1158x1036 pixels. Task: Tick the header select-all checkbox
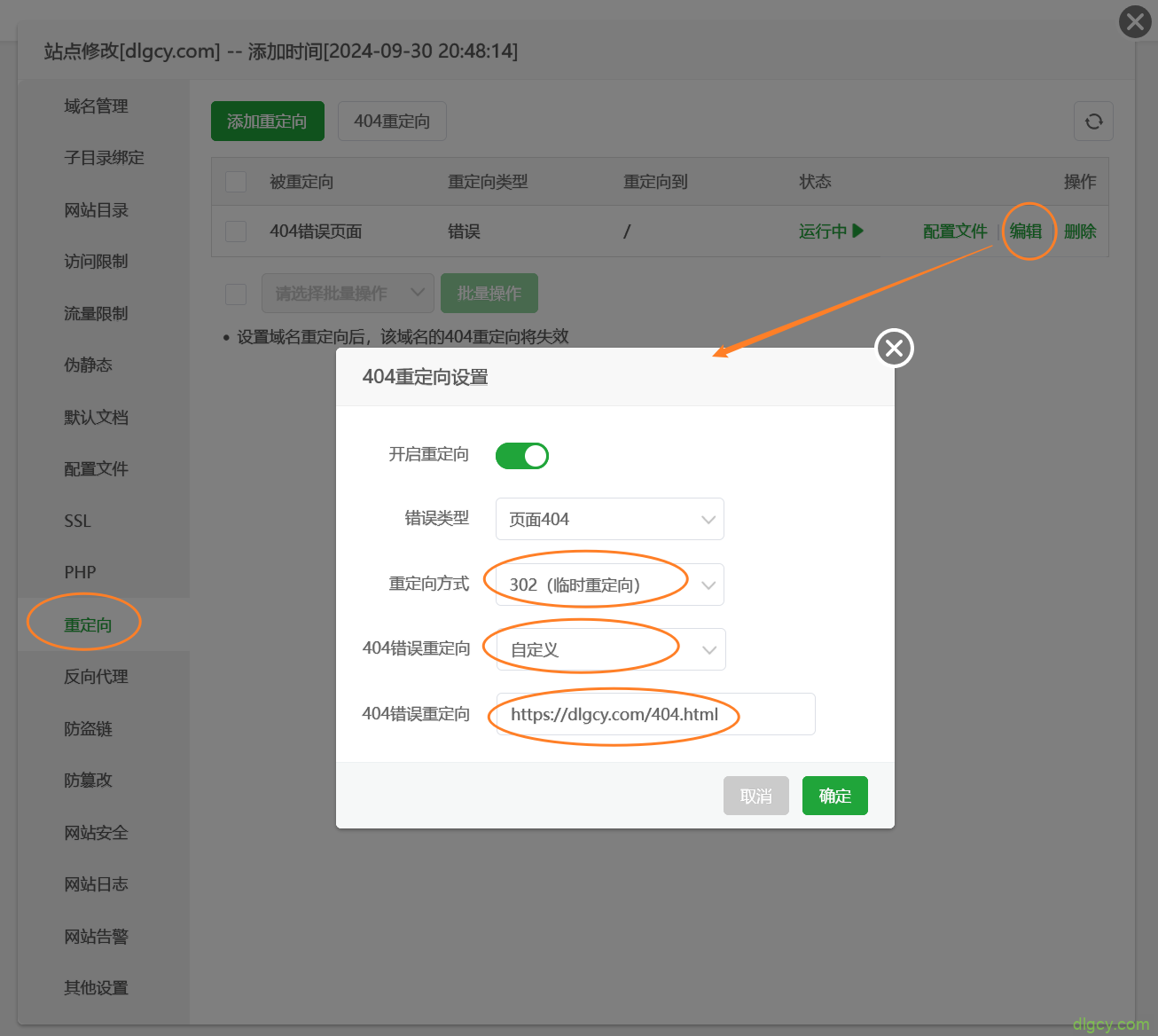[x=236, y=182]
